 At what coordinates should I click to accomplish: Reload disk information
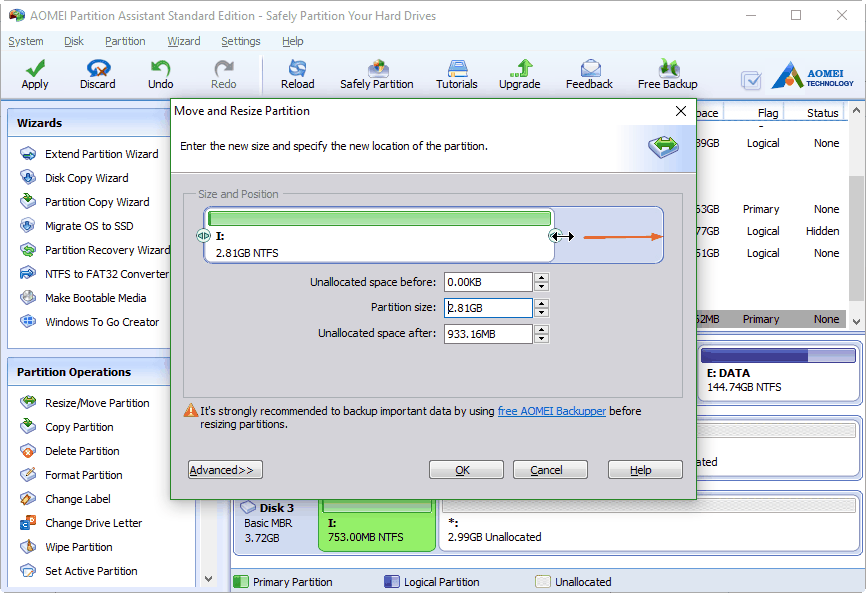point(297,73)
